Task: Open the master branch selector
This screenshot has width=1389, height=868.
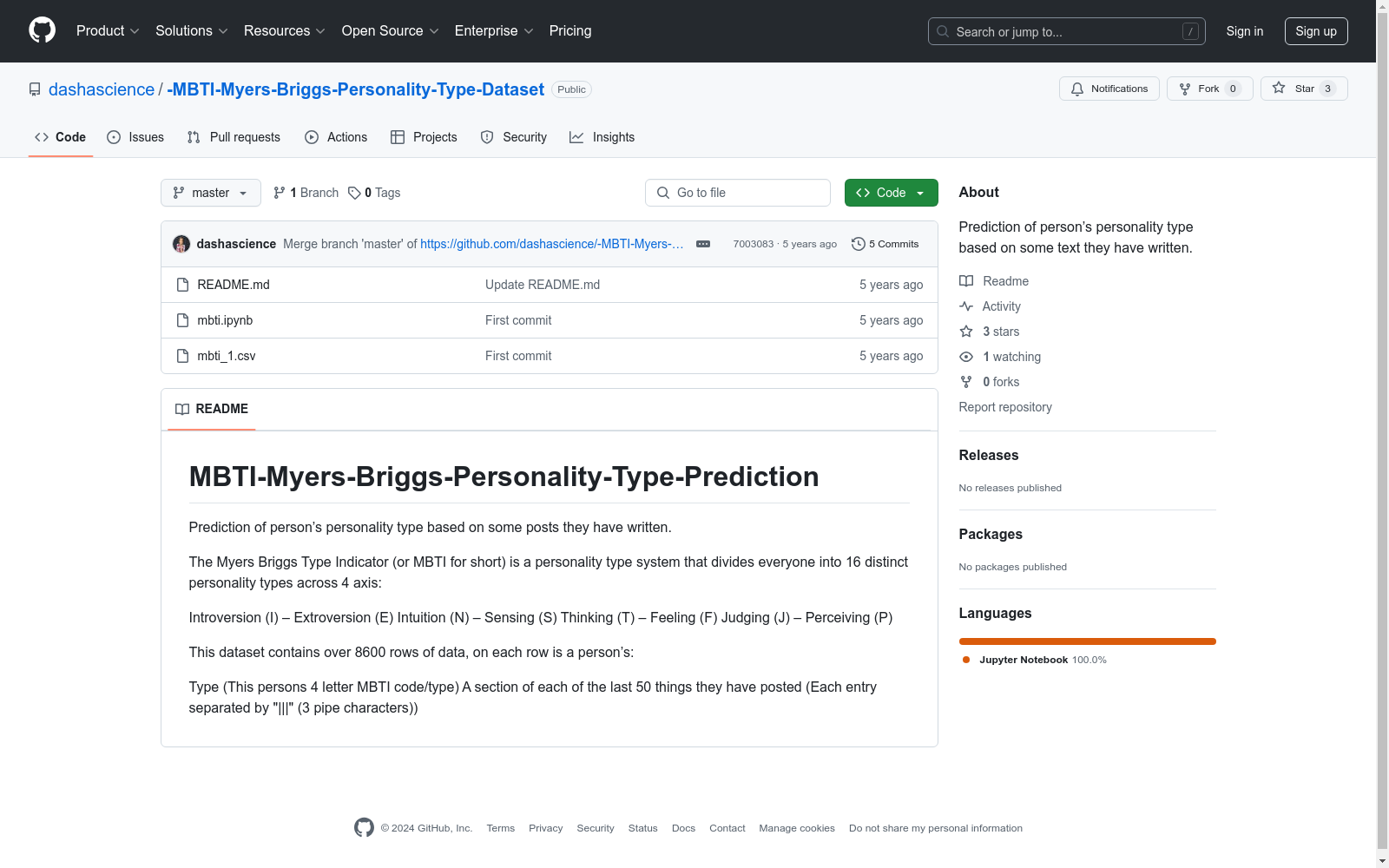Action: 211,193
